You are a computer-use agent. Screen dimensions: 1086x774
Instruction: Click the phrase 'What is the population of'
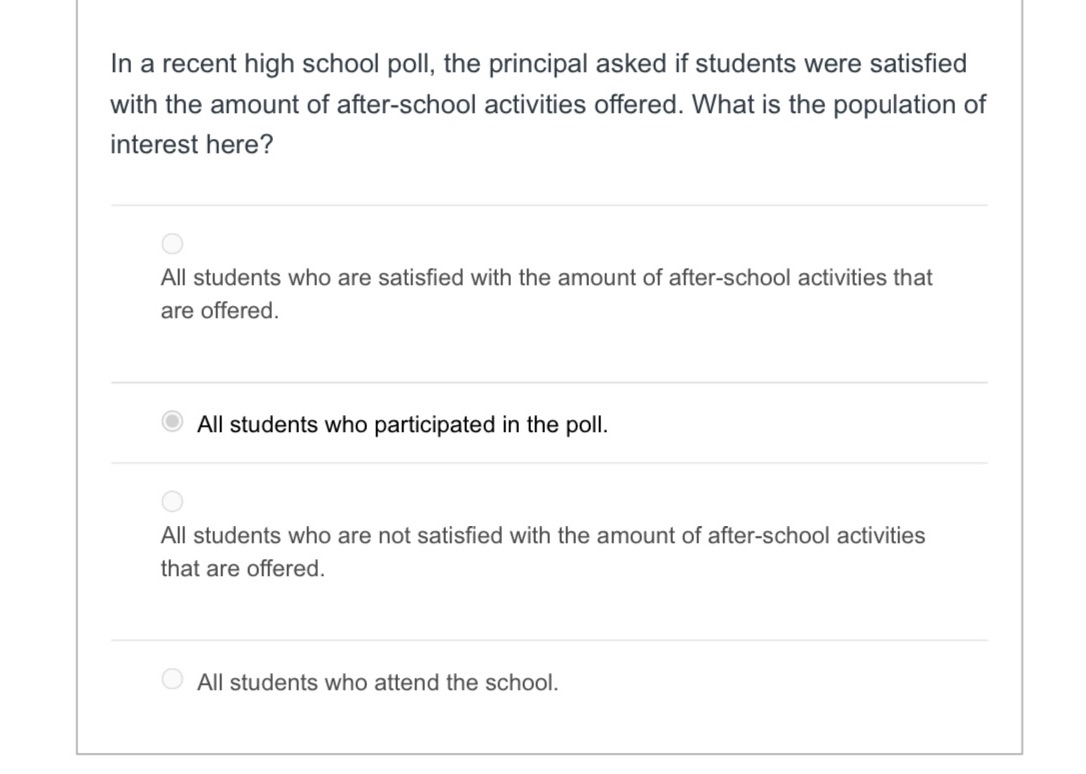(x=839, y=105)
